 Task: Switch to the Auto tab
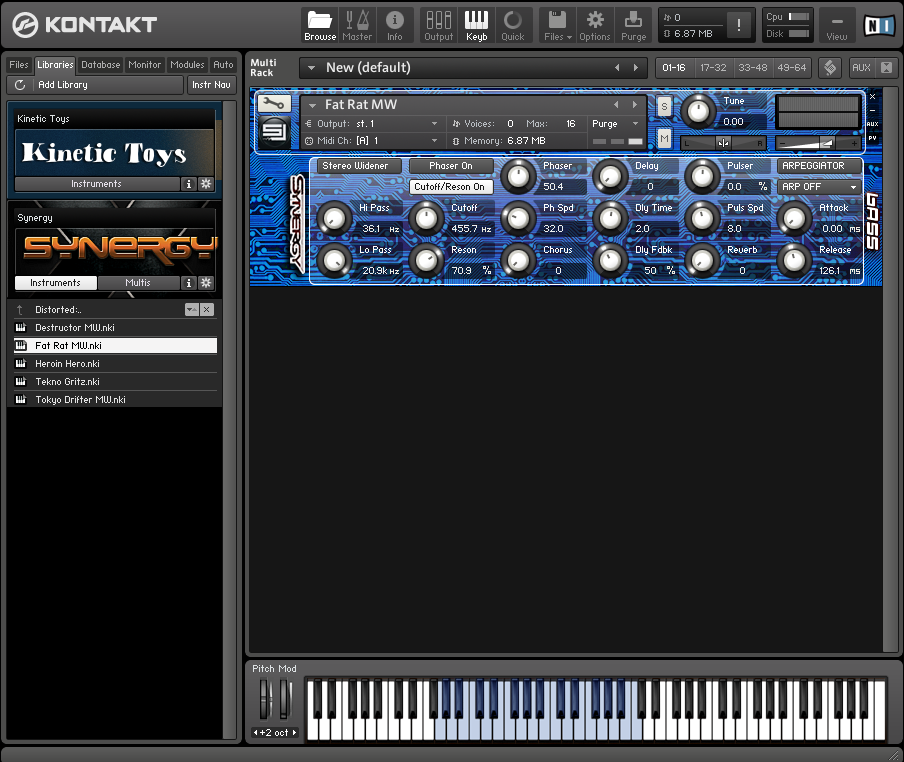[x=223, y=65]
